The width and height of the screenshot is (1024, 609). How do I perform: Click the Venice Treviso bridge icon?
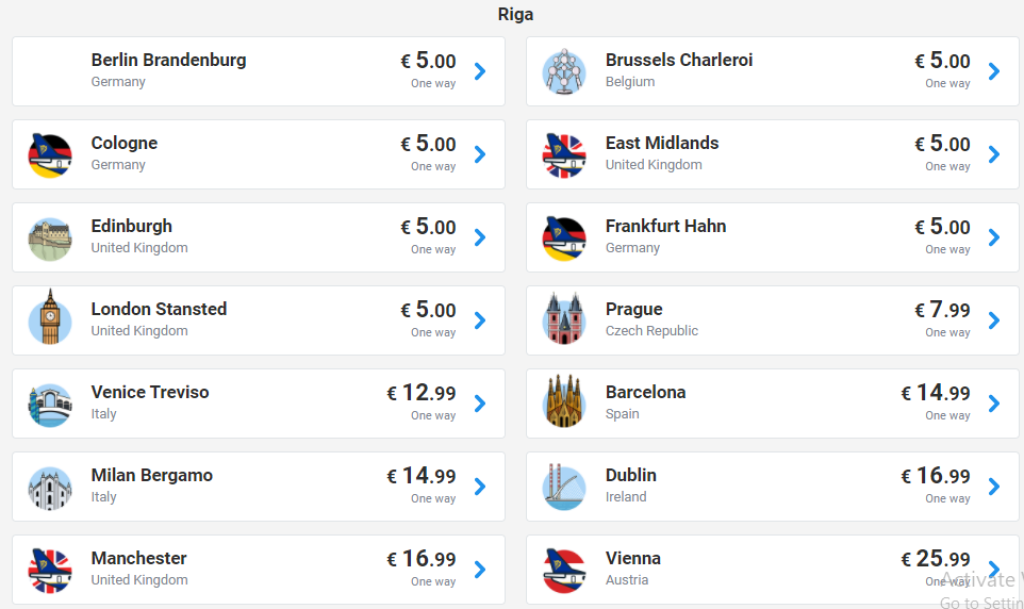(x=50, y=403)
